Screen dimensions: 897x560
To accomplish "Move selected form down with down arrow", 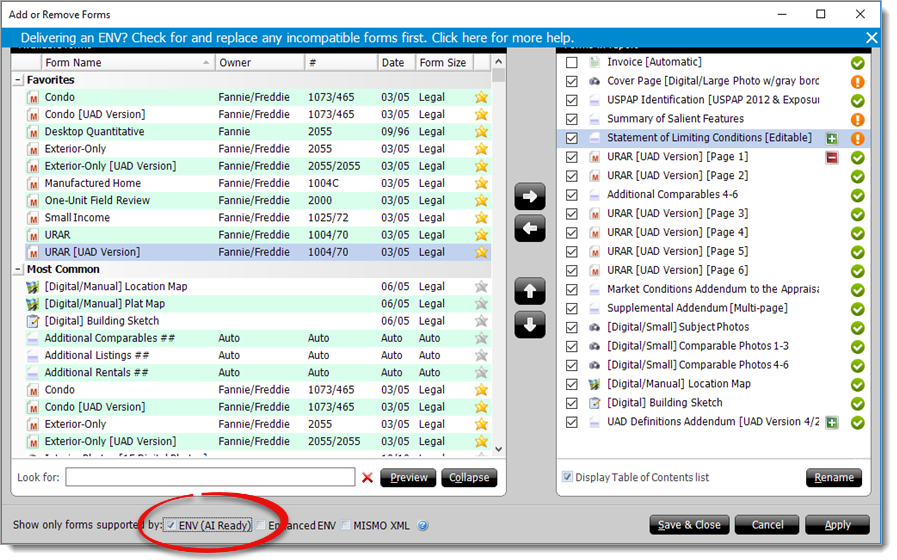I will (x=529, y=324).
